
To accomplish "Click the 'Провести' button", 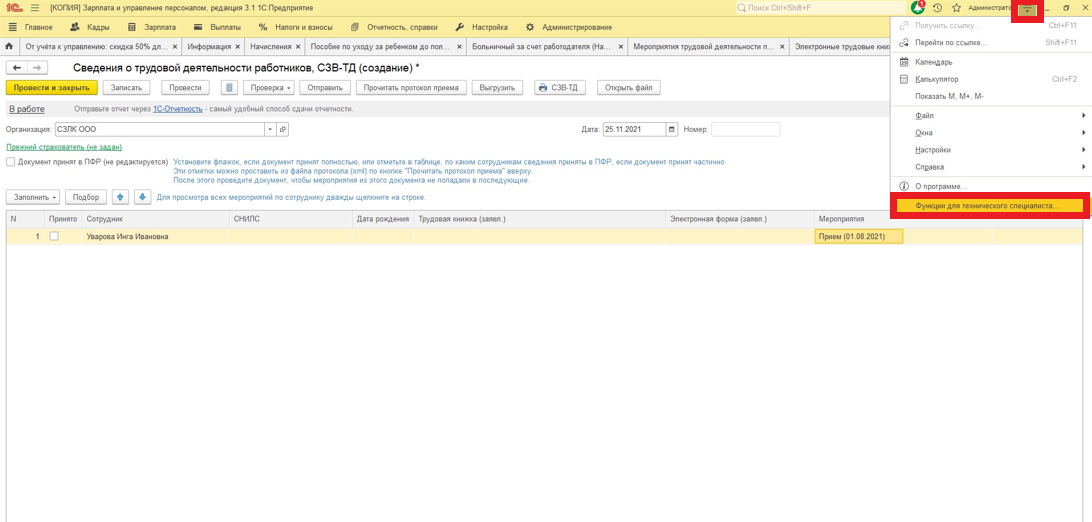I will point(186,88).
